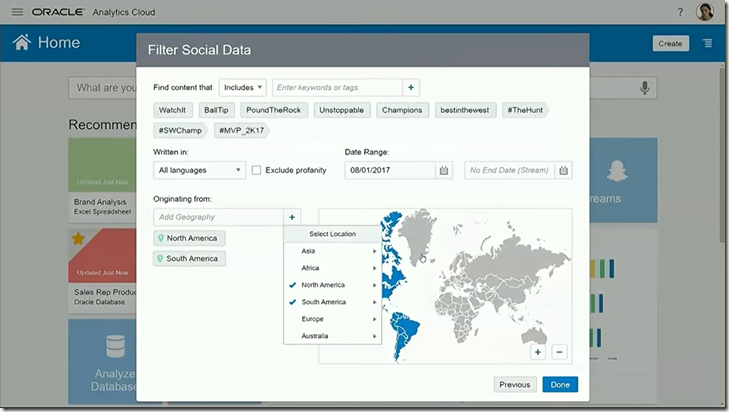
Task: Open the Includes dropdown
Action: click(243, 88)
